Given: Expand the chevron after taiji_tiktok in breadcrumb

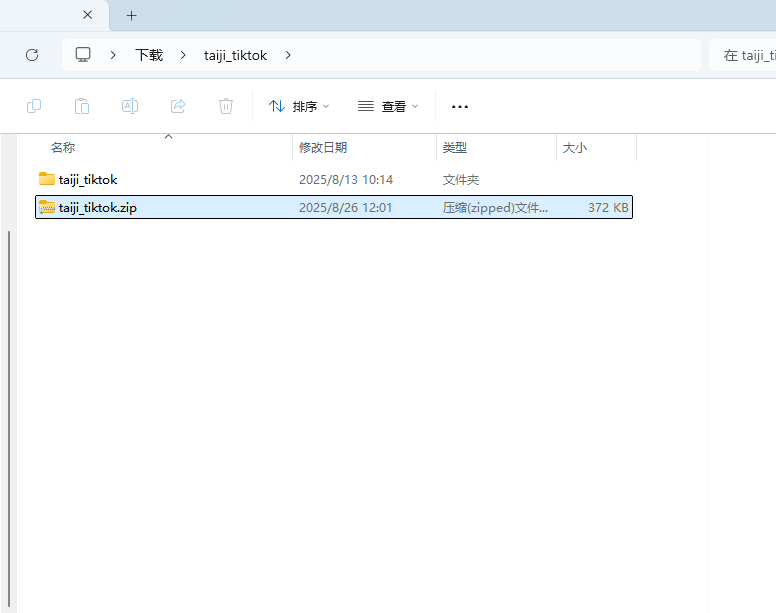Looking at the screenshot, I should [x=288, y=55].
